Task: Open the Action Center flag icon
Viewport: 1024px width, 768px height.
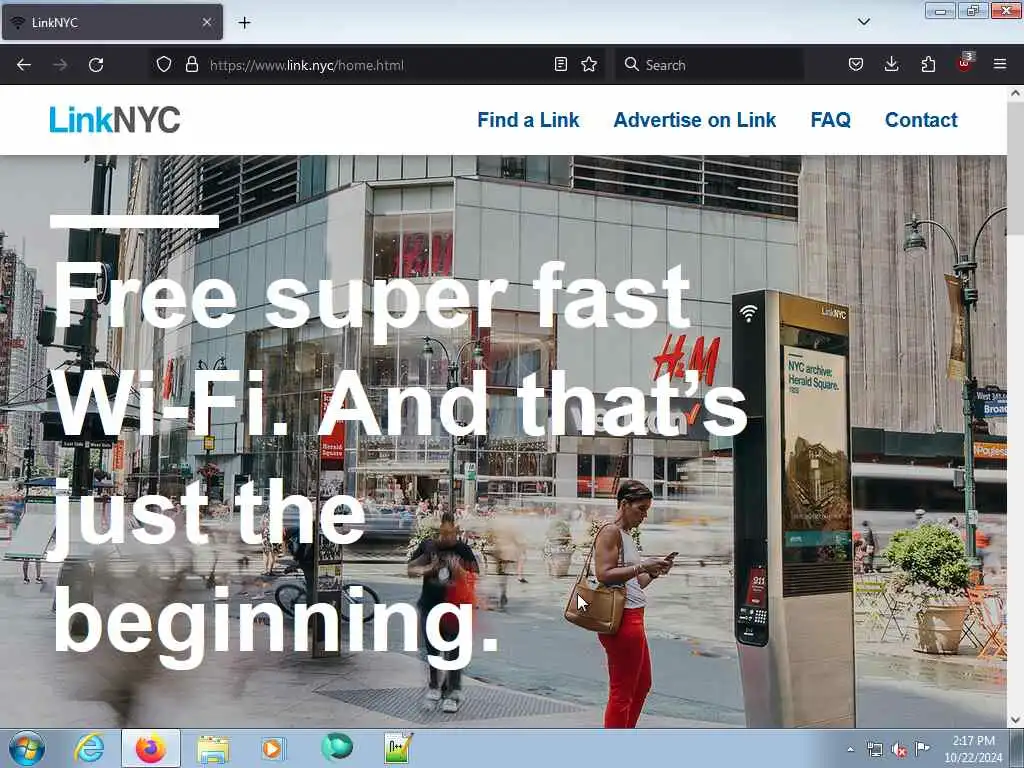Action: pos(922,748)
